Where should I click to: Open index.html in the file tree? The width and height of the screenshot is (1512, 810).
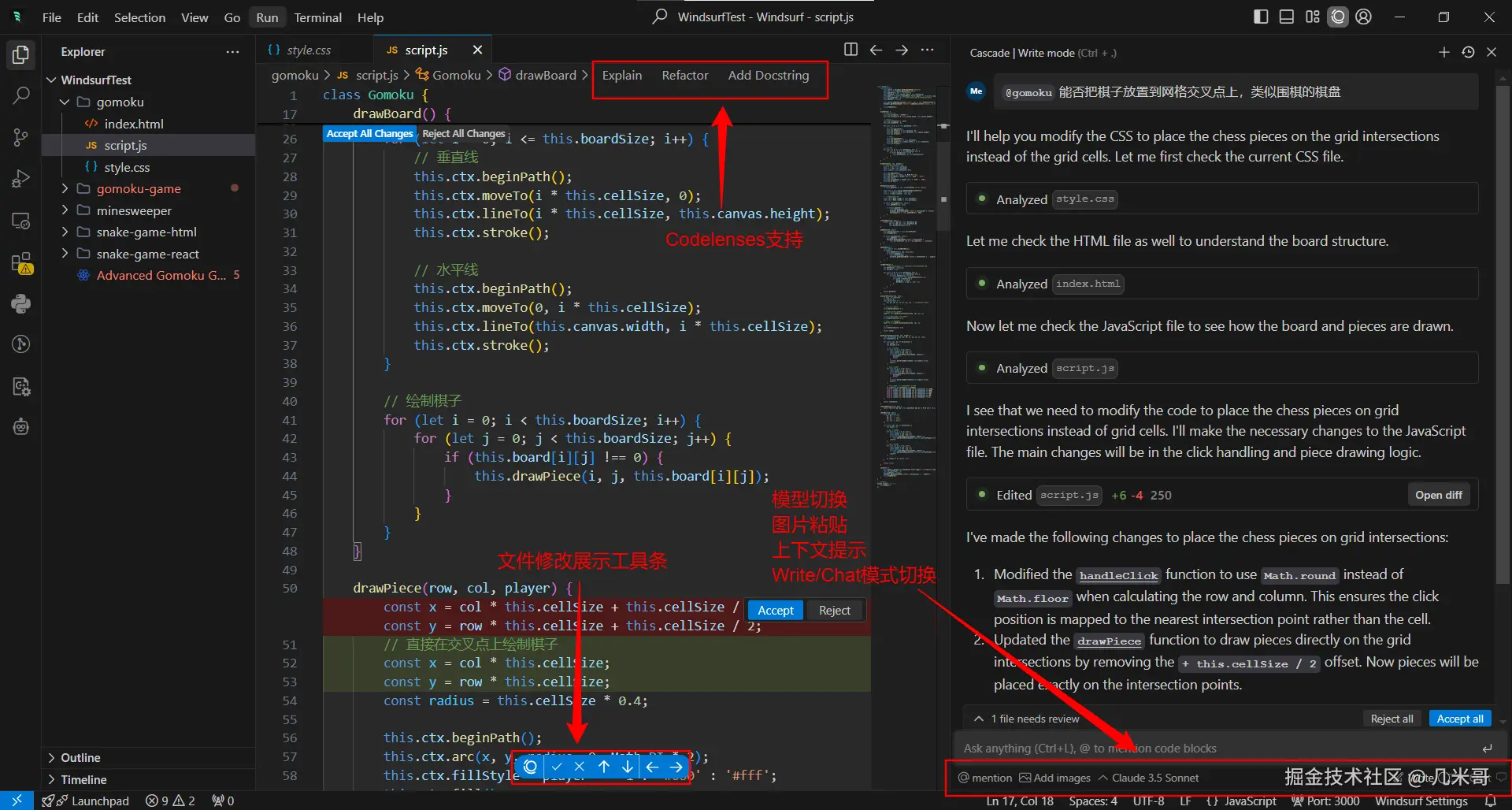coord(134,124)
